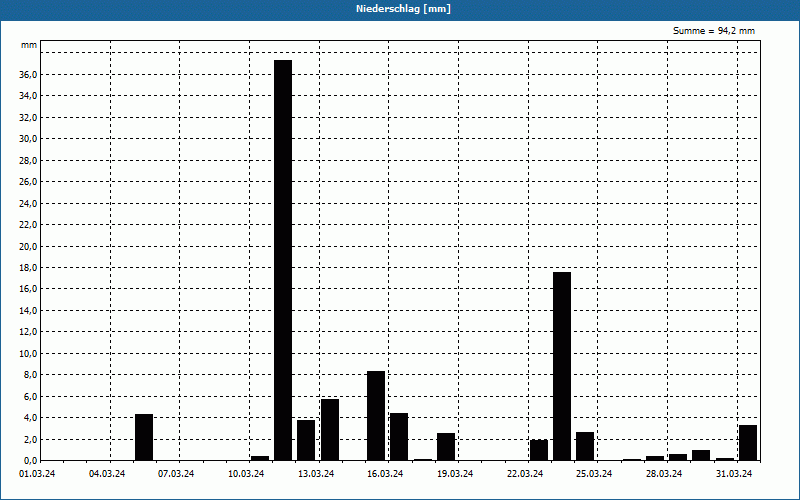
Task: Select the y-axis value "28,0"
Action: [x=28, y=161]
